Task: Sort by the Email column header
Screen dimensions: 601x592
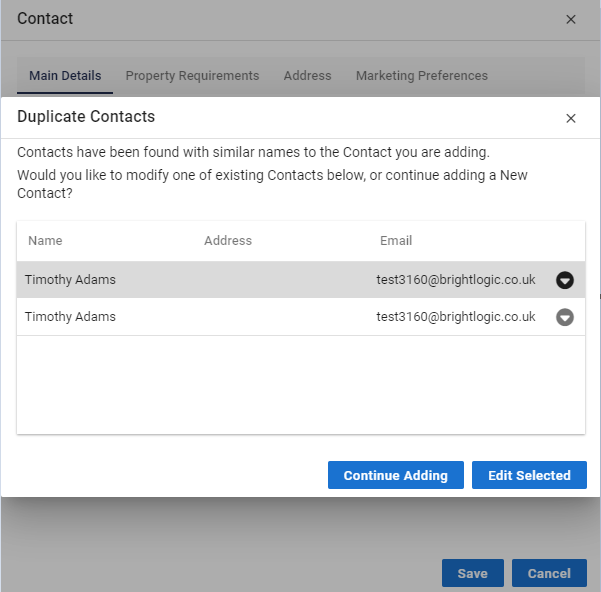Action: 396,241
